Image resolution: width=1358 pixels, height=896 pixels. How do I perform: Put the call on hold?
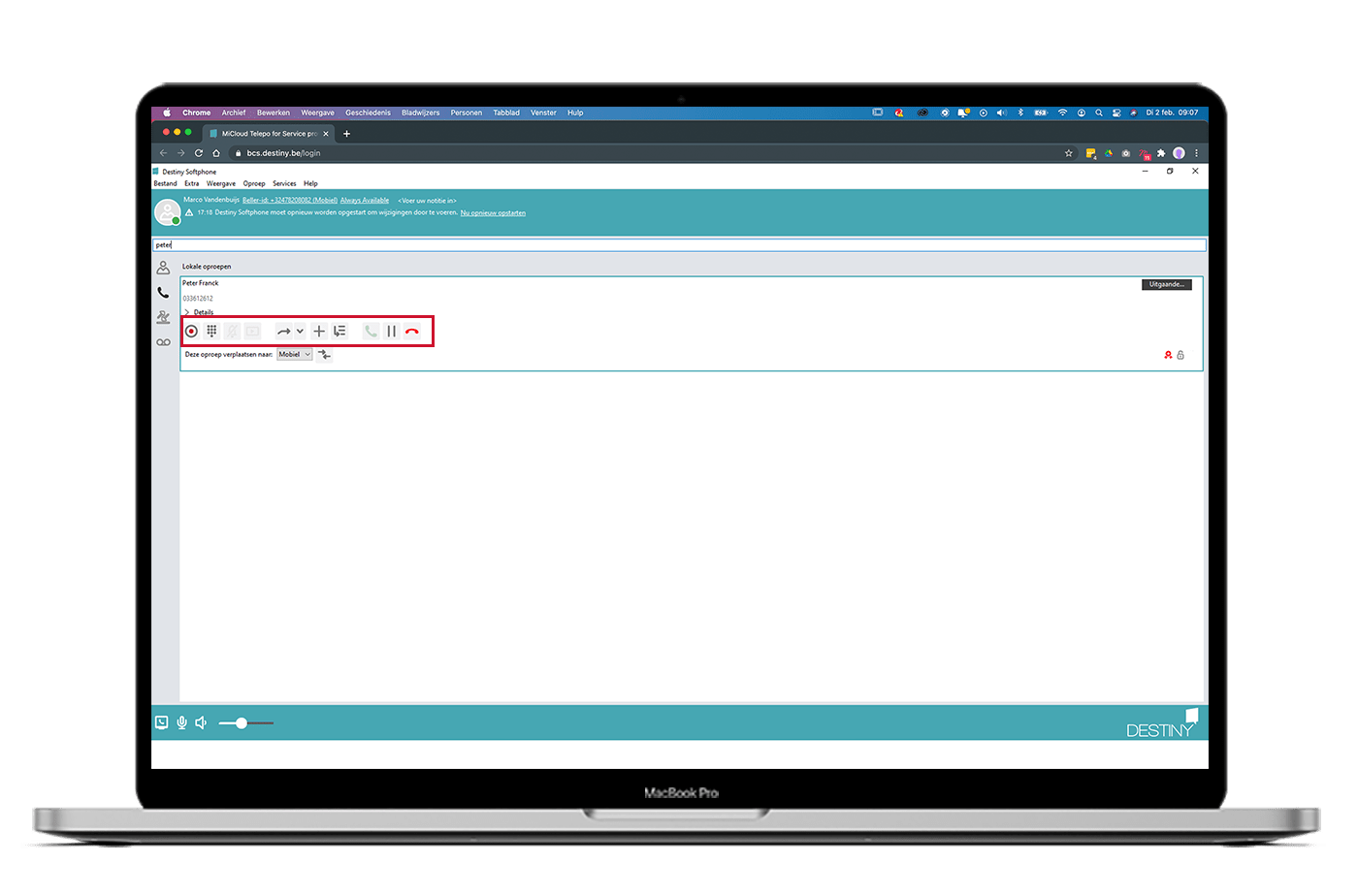click(x=391, y=332)
